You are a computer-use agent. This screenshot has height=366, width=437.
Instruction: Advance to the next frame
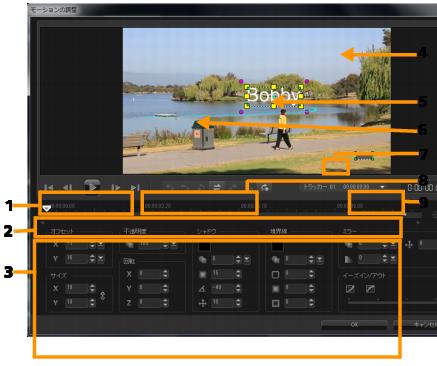pyautogui.click(x=116, y=188)
